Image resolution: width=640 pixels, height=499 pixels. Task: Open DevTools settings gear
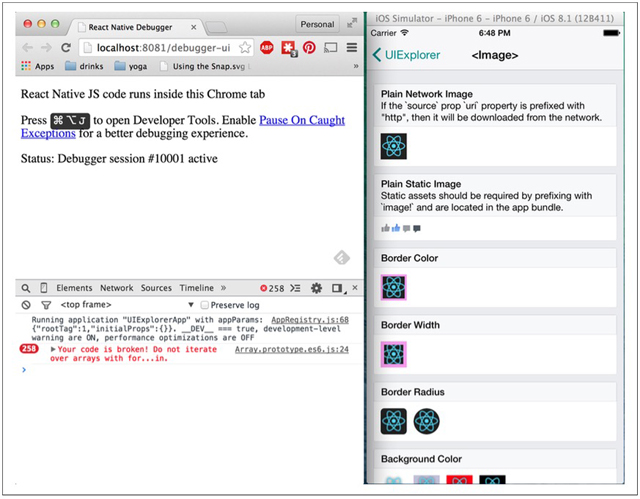[316, 288]
